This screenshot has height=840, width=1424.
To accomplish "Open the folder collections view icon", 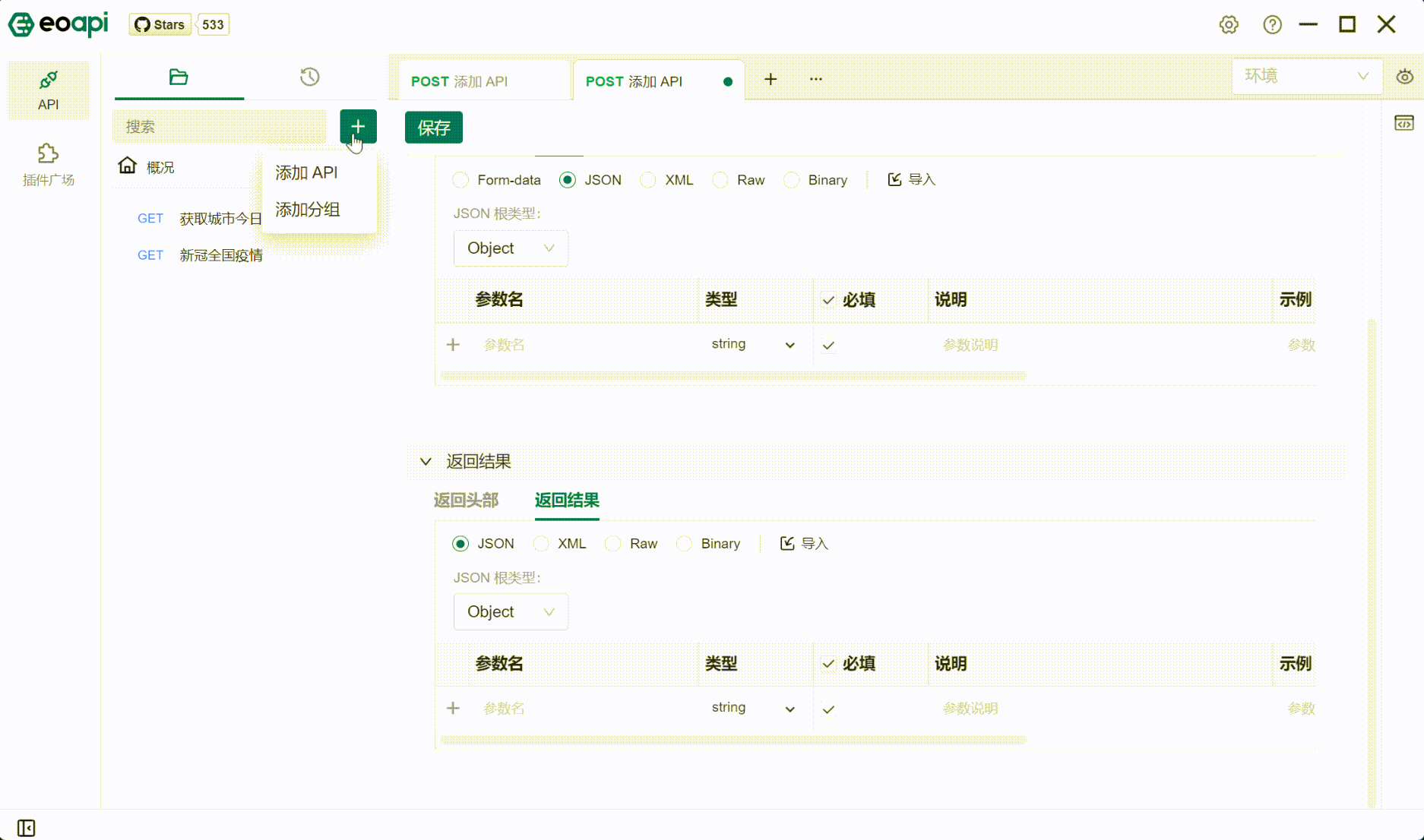I will click(x=178, y=77).
